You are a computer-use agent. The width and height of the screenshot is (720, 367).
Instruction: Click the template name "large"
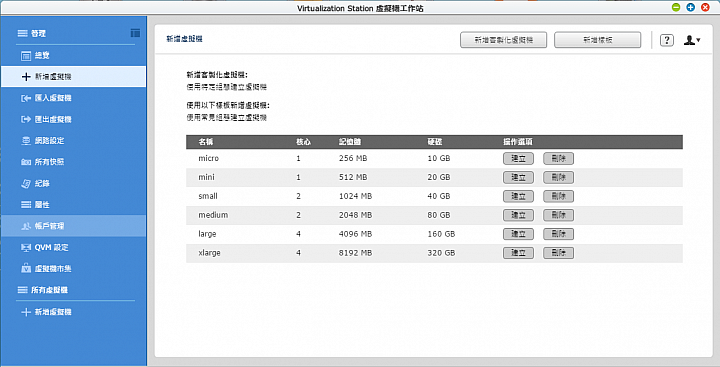click(x=207, y=234)
